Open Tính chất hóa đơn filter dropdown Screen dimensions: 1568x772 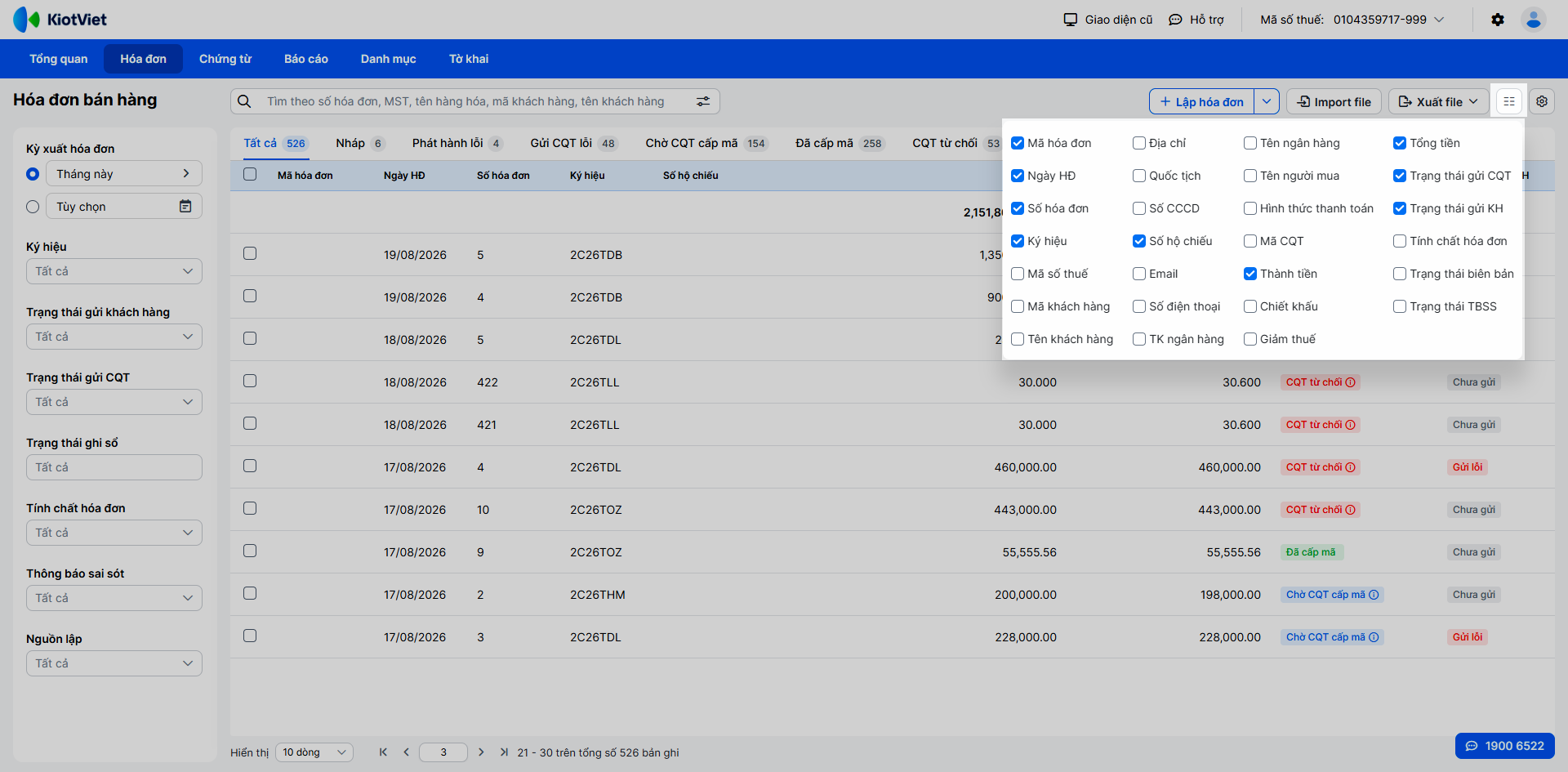click(114, 533)
